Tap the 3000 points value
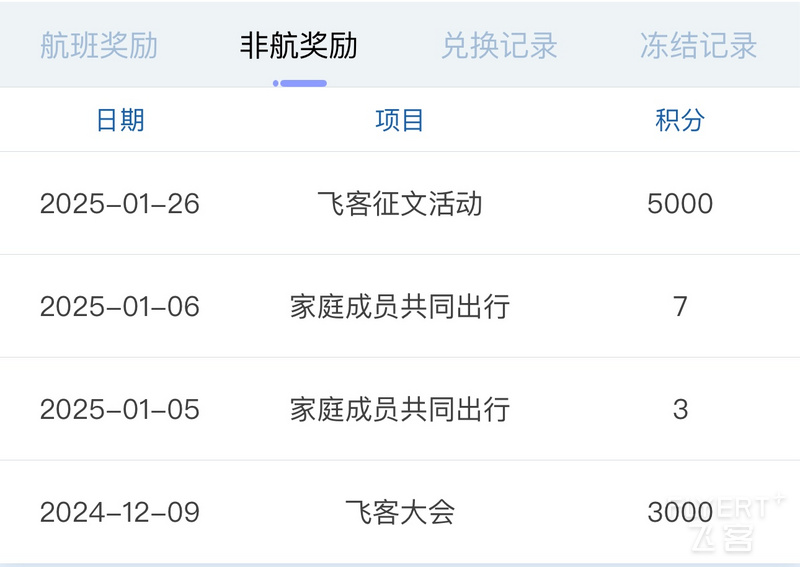The width and height of the screenshot is (800, 567). (x=680, y=512)
